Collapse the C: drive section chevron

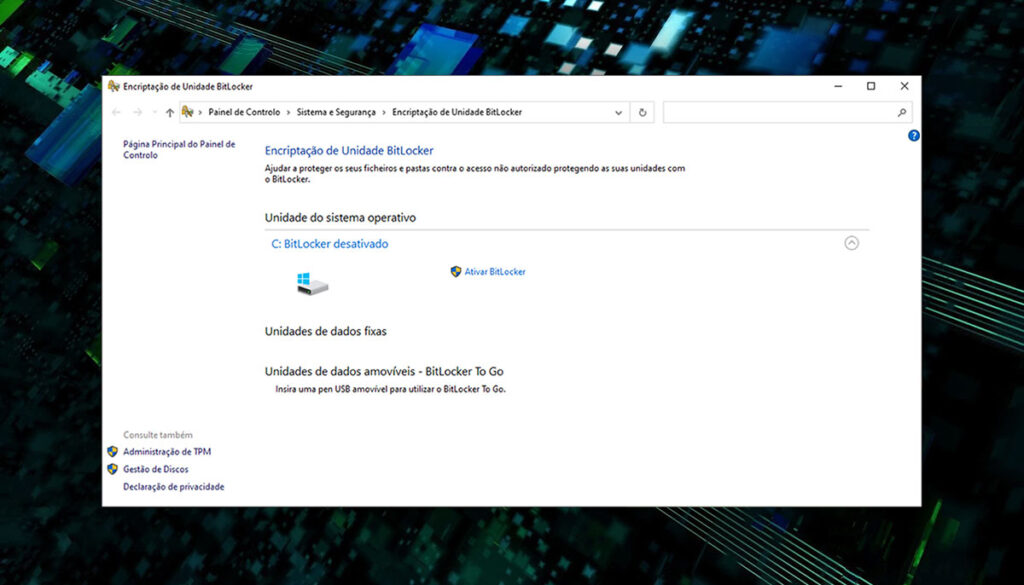(852, 243)
